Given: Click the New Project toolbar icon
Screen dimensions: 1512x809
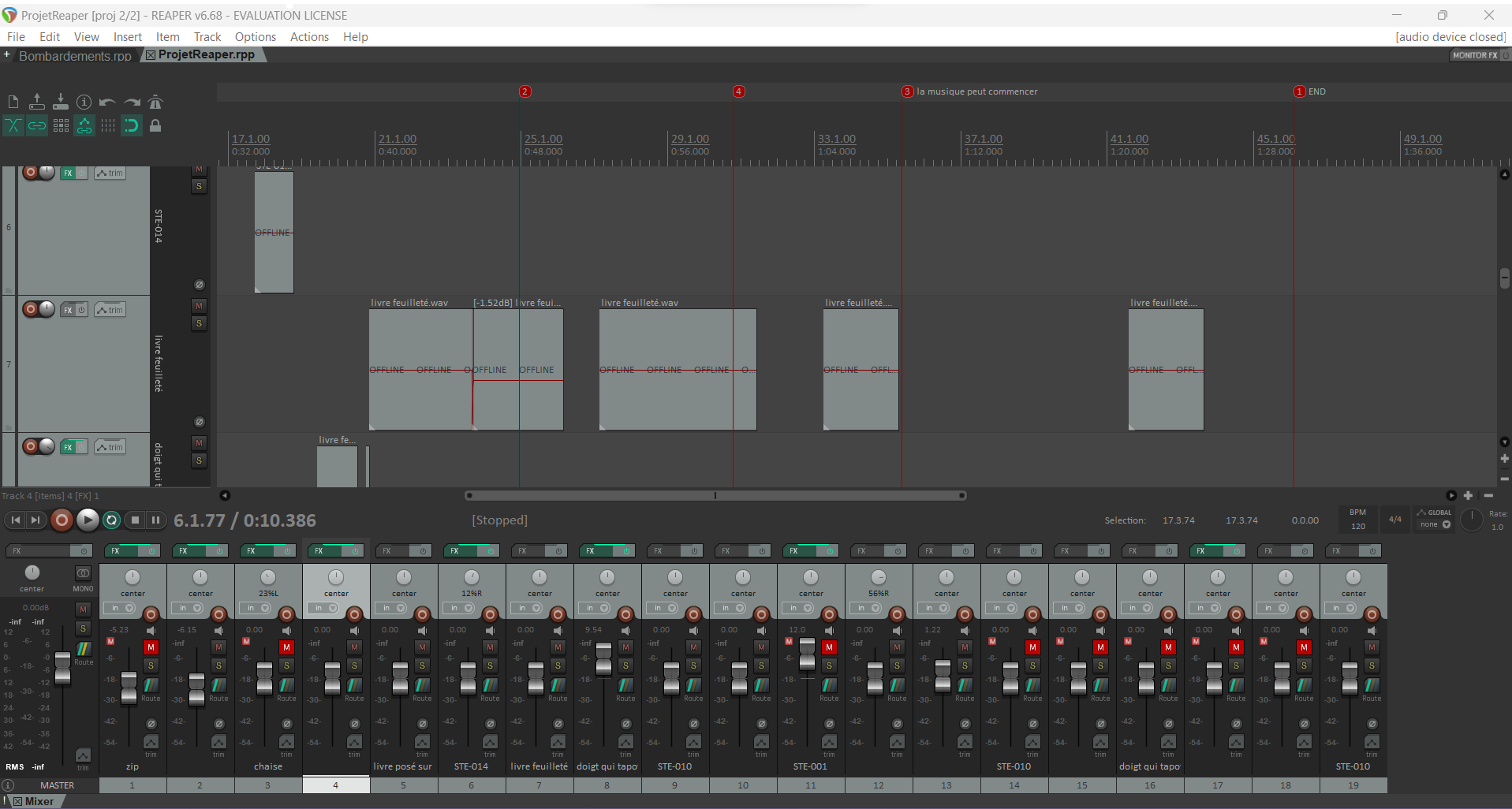Looking at the screenshot, I should 13,102.
